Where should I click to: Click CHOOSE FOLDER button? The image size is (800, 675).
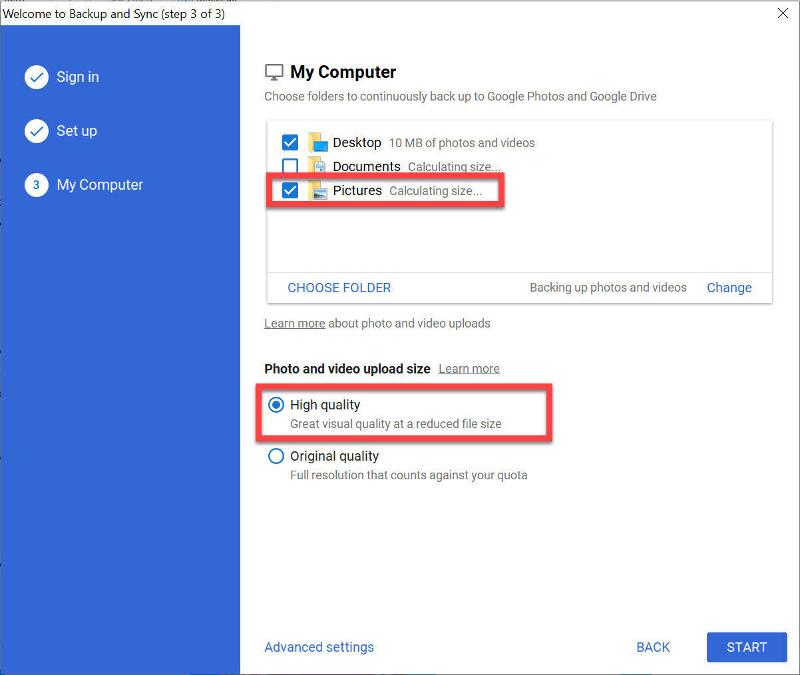tap(339, 288)
